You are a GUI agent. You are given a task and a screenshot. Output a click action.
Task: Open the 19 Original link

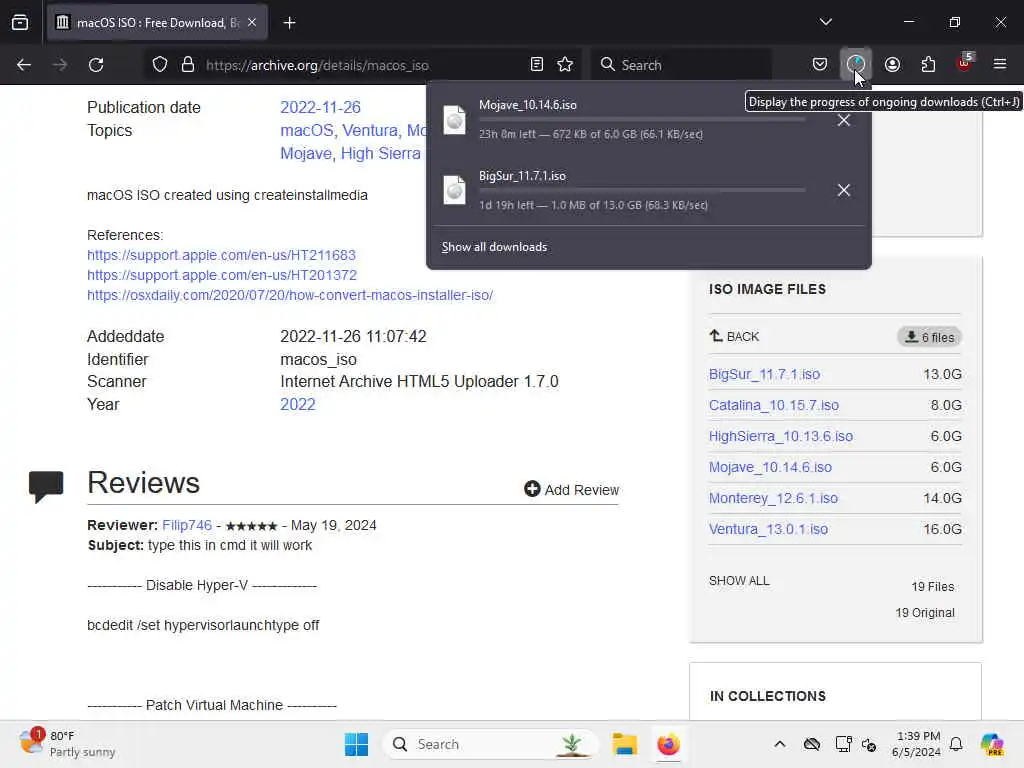pyautogui.click(x=925, y=613)
